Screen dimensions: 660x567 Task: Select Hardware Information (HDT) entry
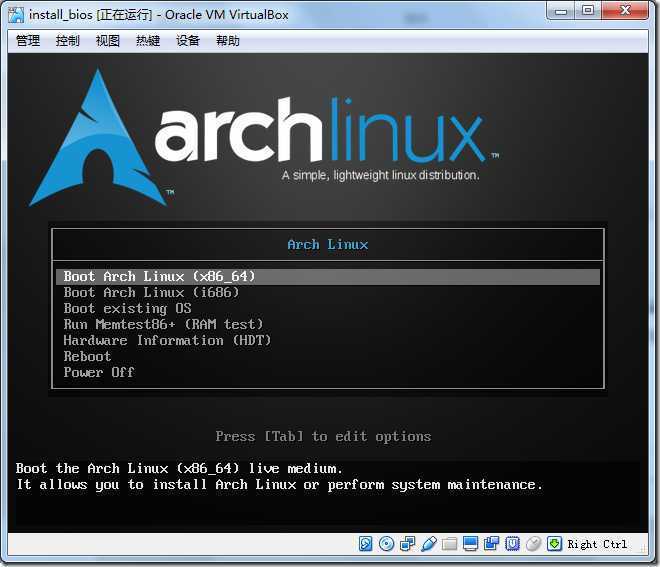tap(328, 341)
